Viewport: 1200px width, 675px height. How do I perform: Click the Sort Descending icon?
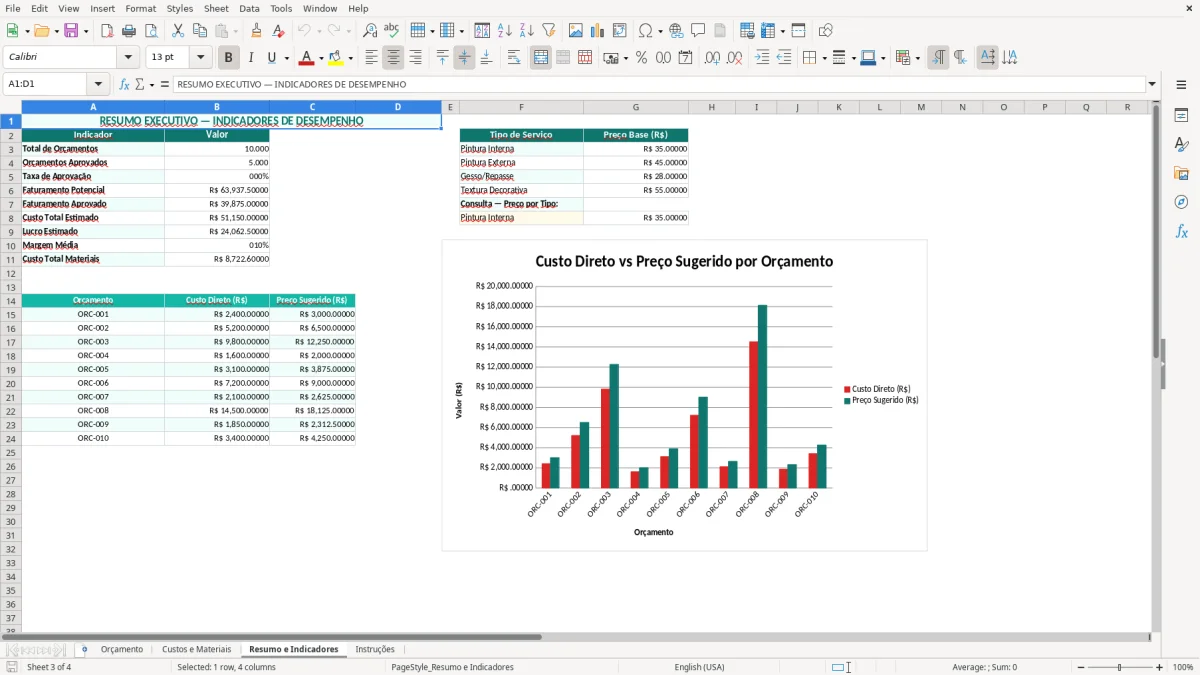527,31
